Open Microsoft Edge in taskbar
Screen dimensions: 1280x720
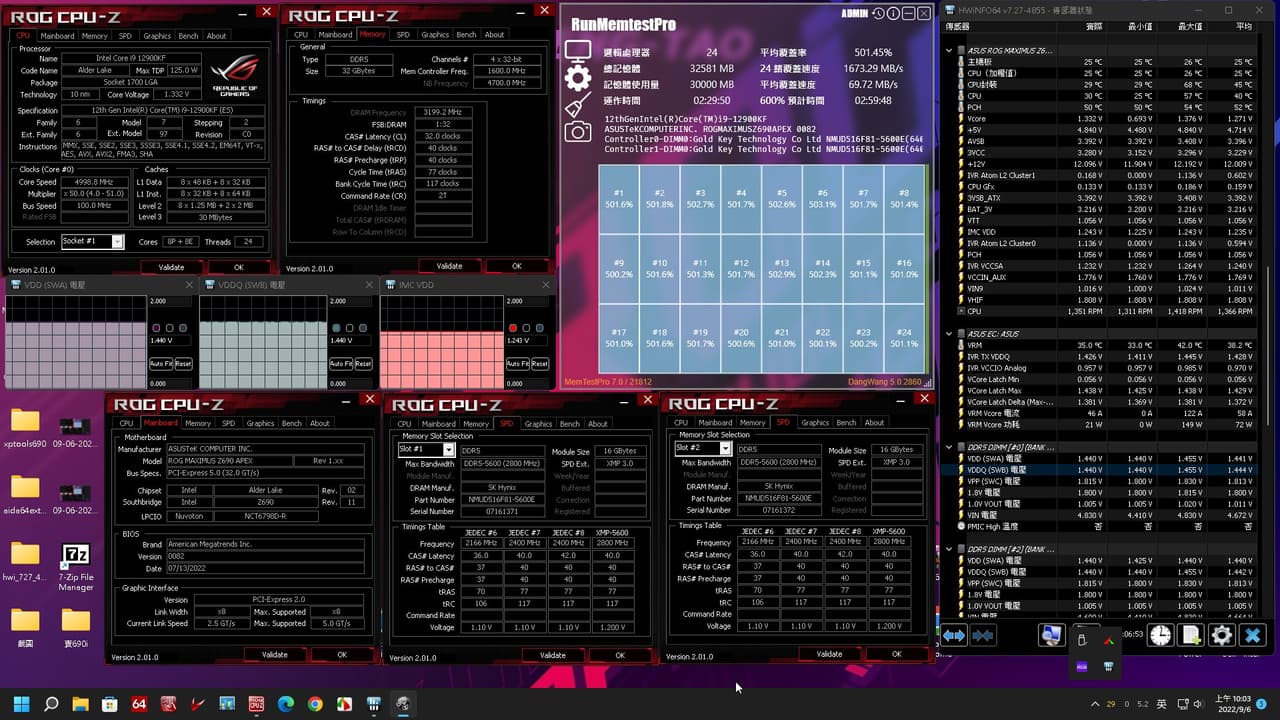[x=286, y=704]
